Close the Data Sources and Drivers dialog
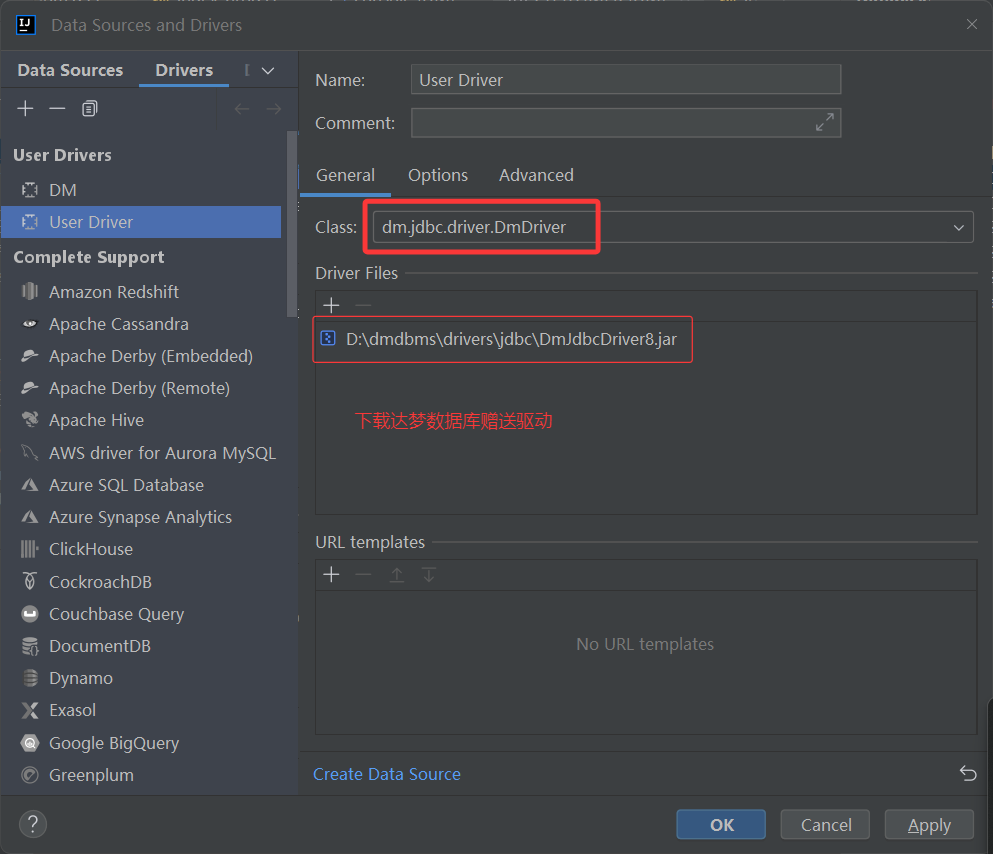Image resolution: width=993 pixels, height=854 pixels. pos(971,24)
